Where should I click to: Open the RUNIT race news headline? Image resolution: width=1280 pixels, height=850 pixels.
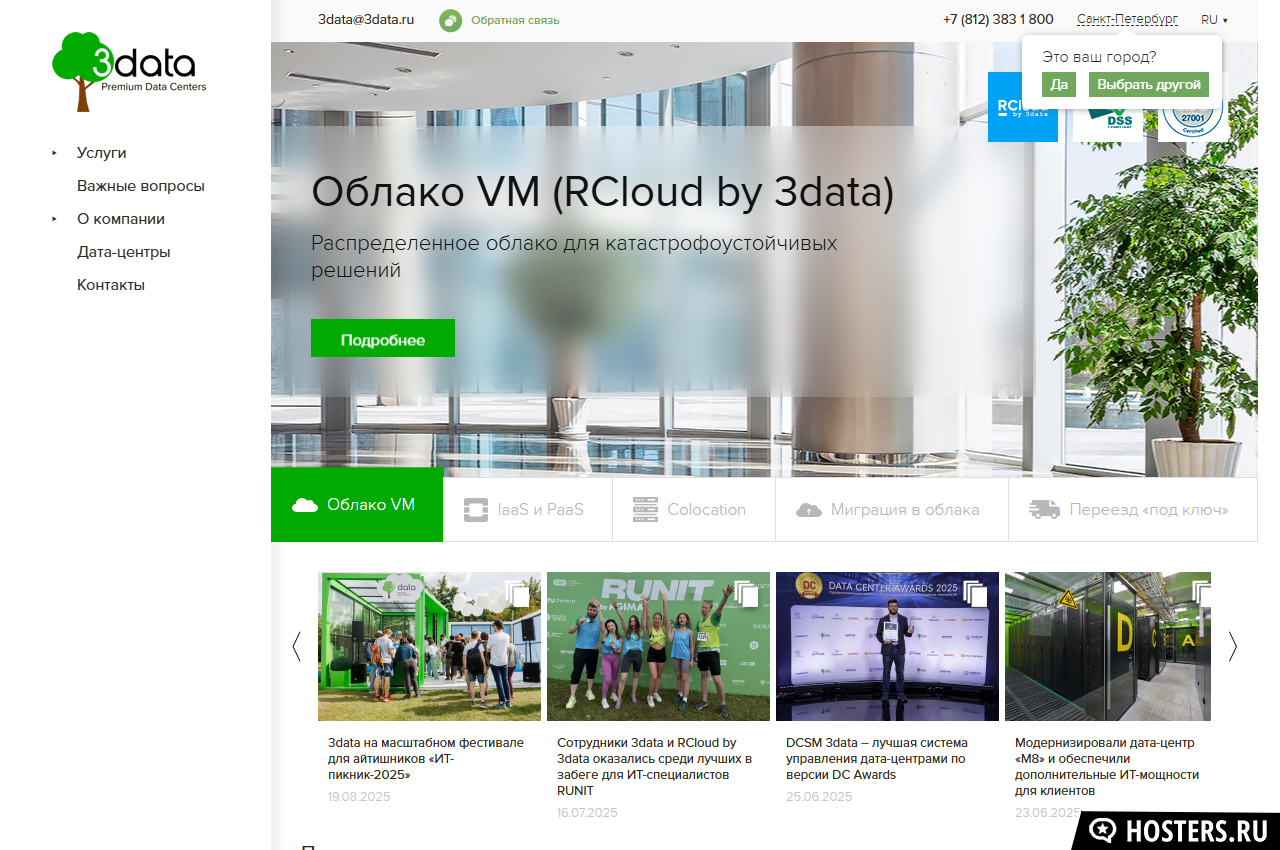[x=654, y=767]
